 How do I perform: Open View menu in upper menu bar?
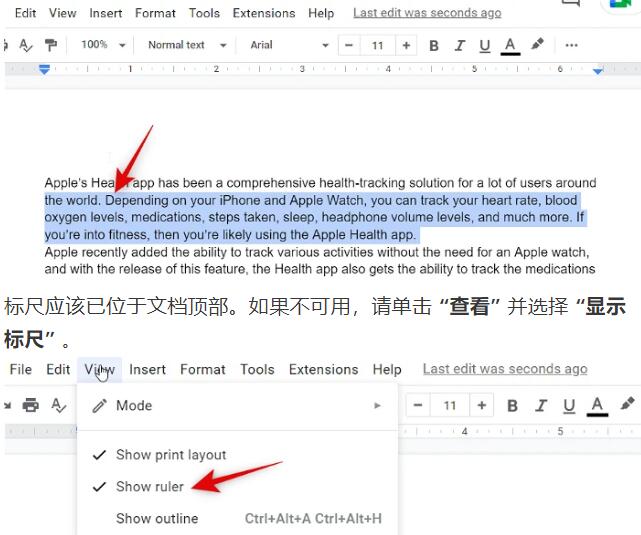point(63,13)
